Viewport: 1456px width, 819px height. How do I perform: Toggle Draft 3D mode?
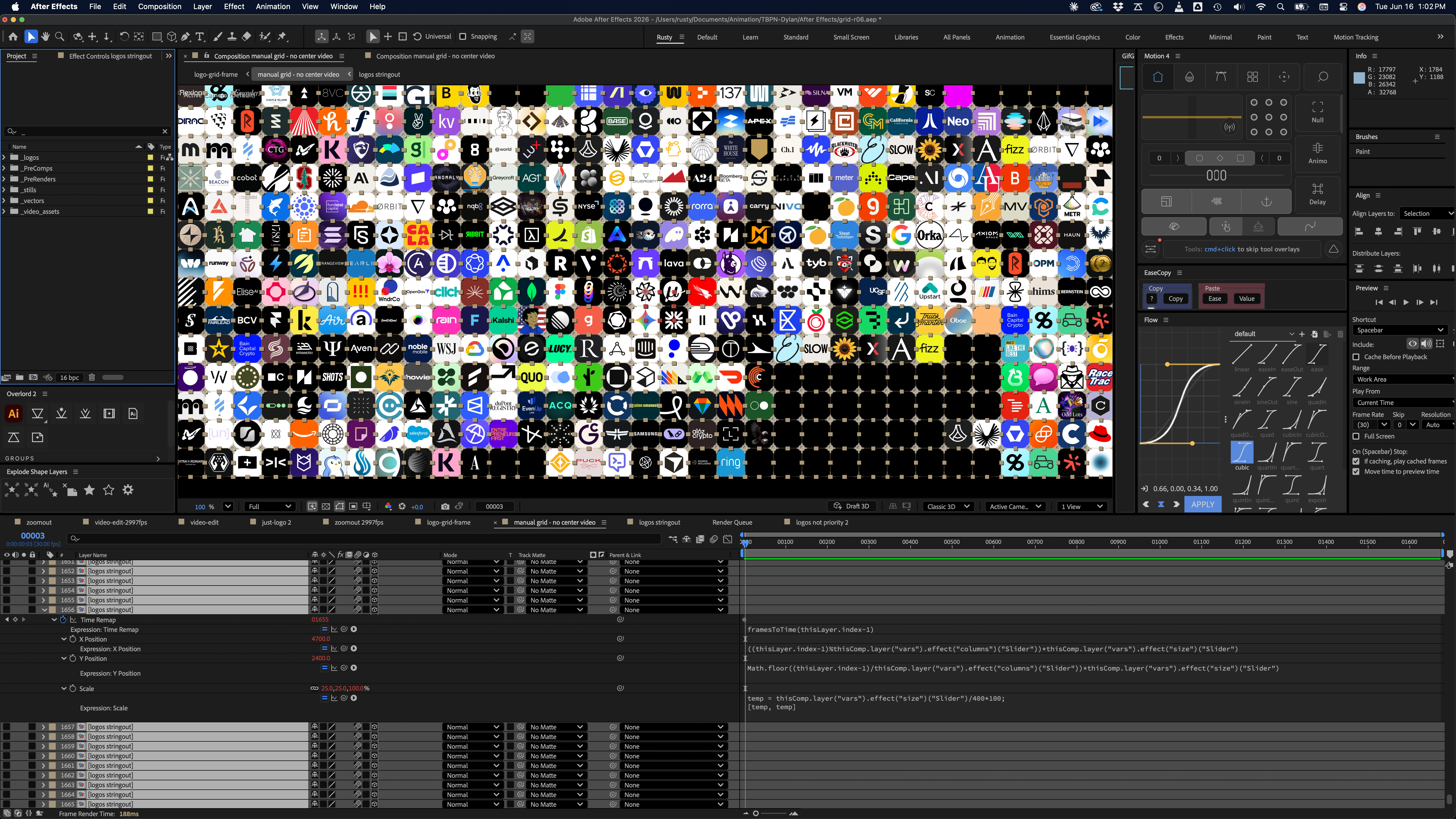tap(851, 506)
